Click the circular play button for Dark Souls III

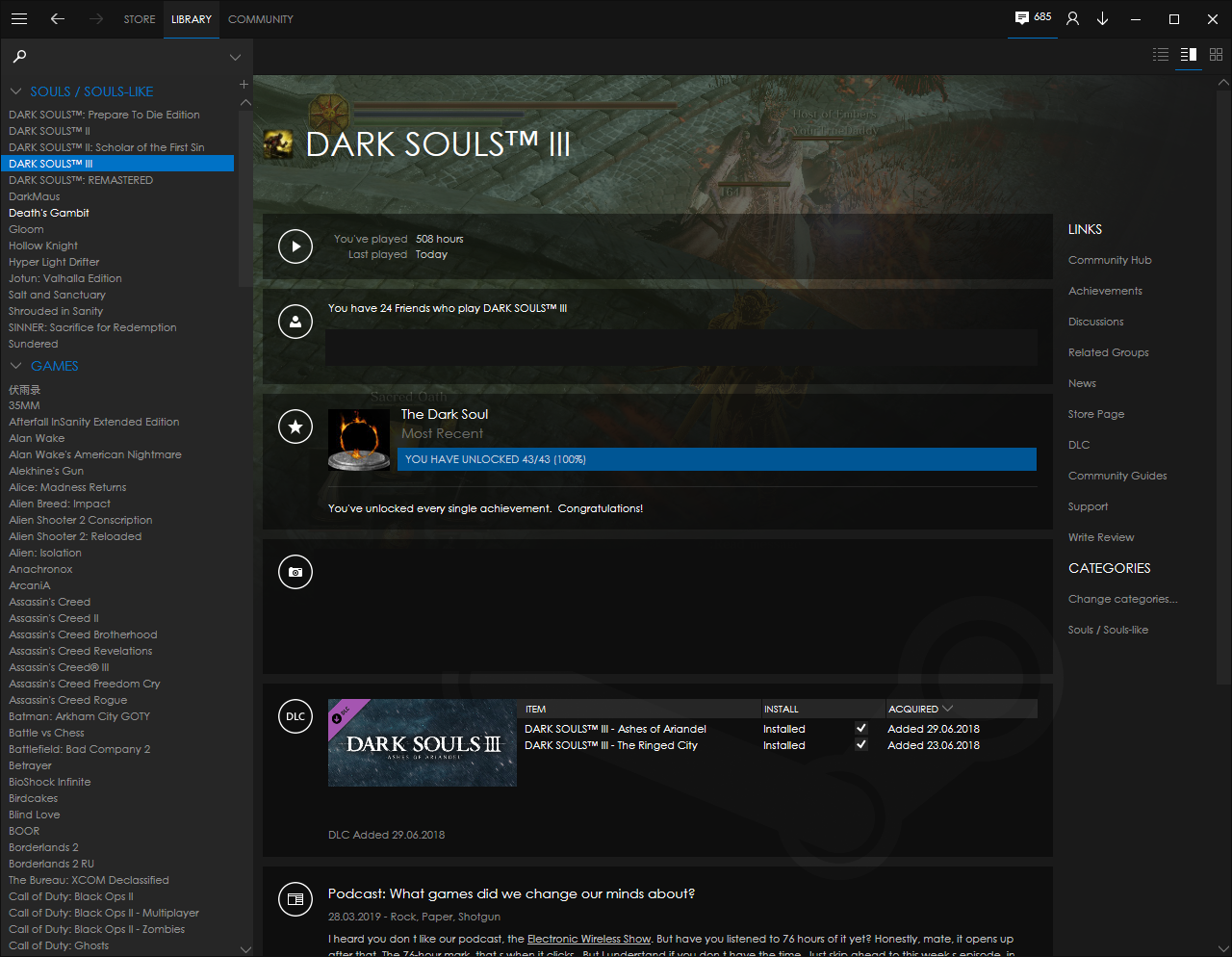tap(295, 246)
